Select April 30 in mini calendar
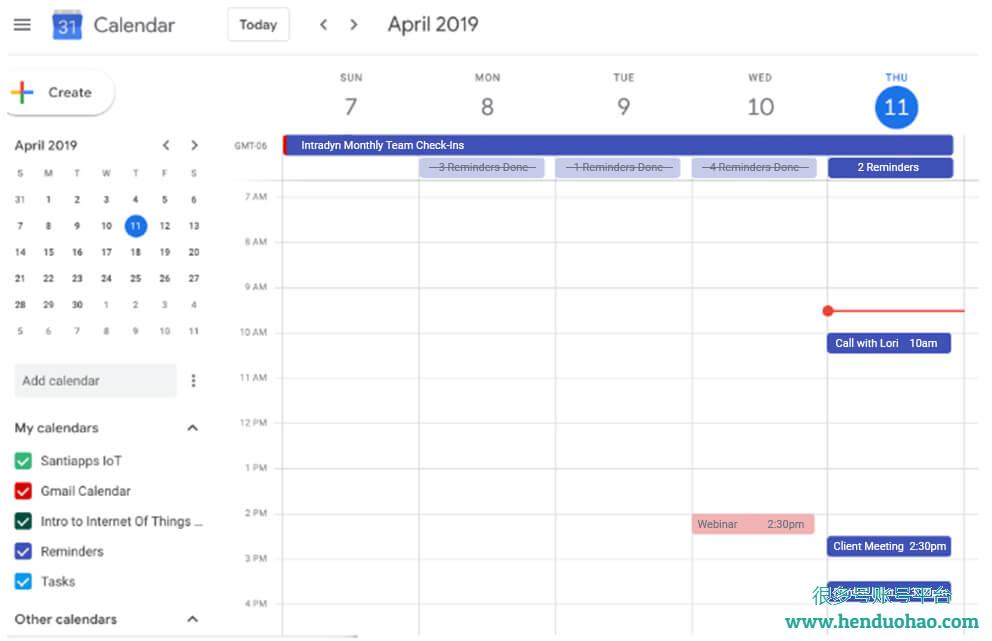The width and height of the screenshot is (992, 641). tap(77, 304)
